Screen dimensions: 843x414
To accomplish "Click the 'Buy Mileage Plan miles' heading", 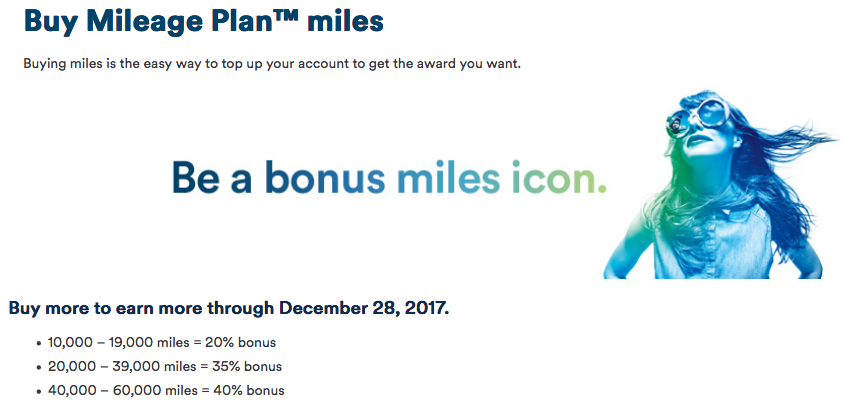I will click(204, 22).
